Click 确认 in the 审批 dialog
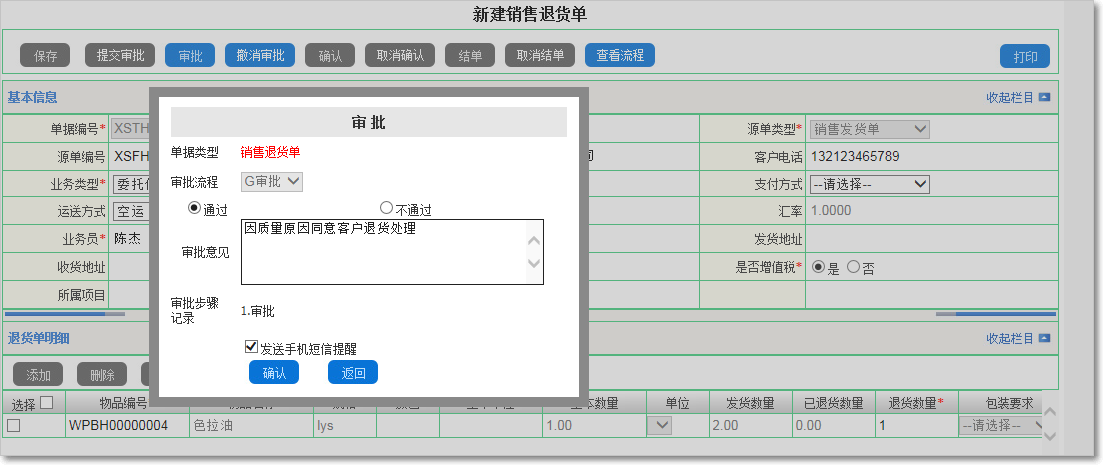This screenshot has width=1103, height=465. click(274, 373)
